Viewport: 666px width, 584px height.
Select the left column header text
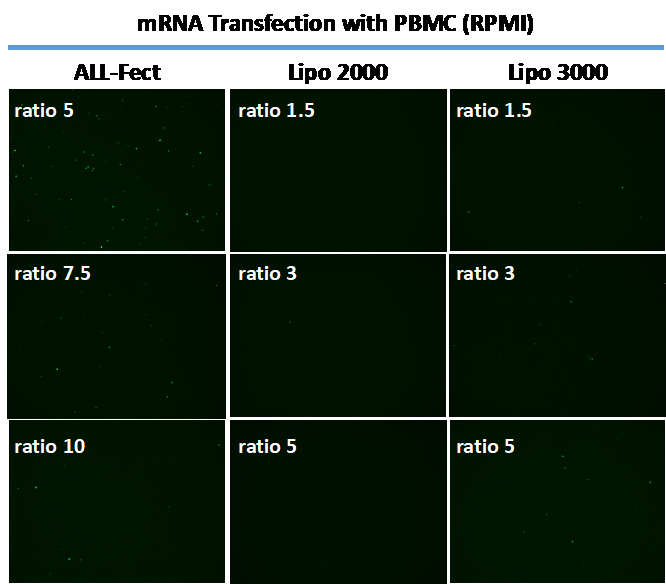116,72
